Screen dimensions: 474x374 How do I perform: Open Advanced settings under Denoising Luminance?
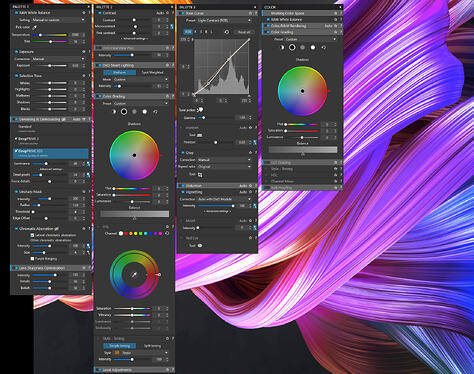tap(51, 169)
